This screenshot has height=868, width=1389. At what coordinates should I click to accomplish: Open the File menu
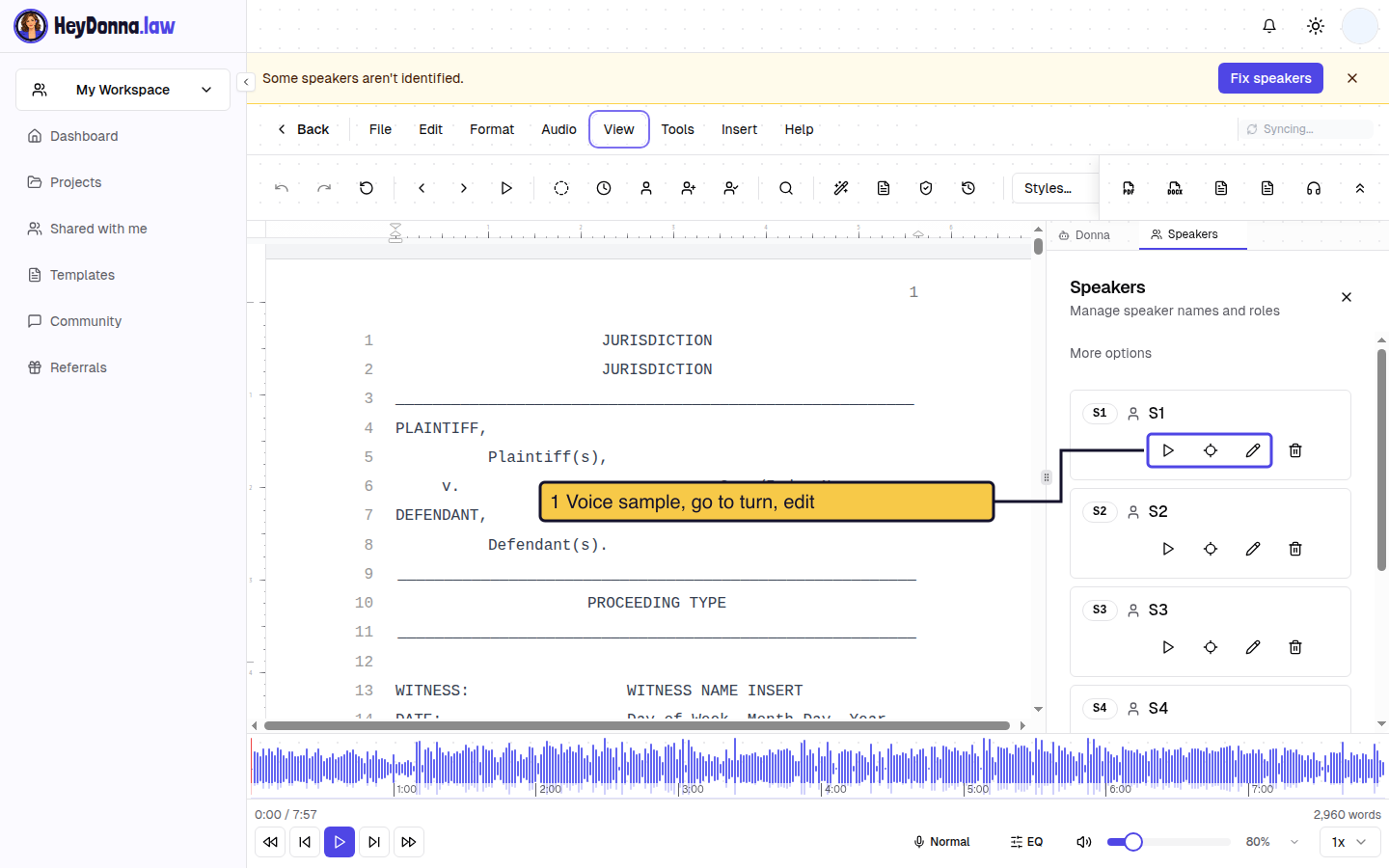coord(380,129)
